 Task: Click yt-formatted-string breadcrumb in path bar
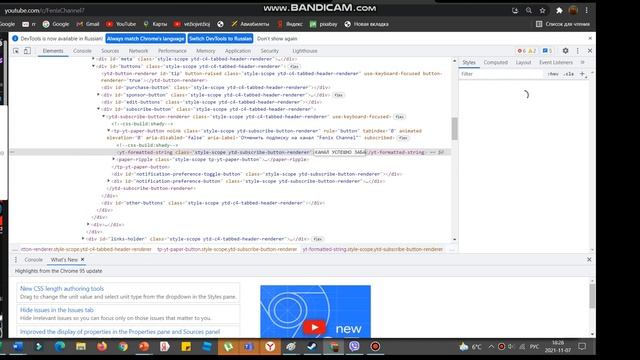coord(372,249)
